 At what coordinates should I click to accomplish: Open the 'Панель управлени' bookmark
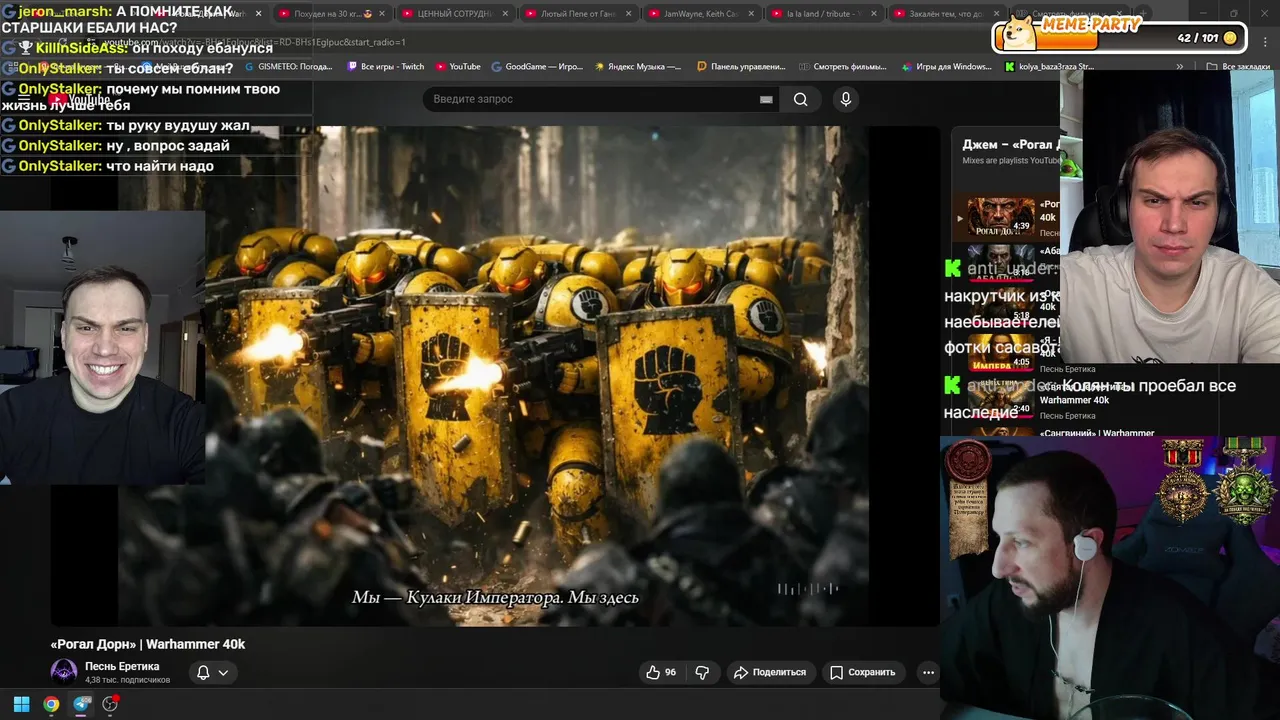pos(741,66)
